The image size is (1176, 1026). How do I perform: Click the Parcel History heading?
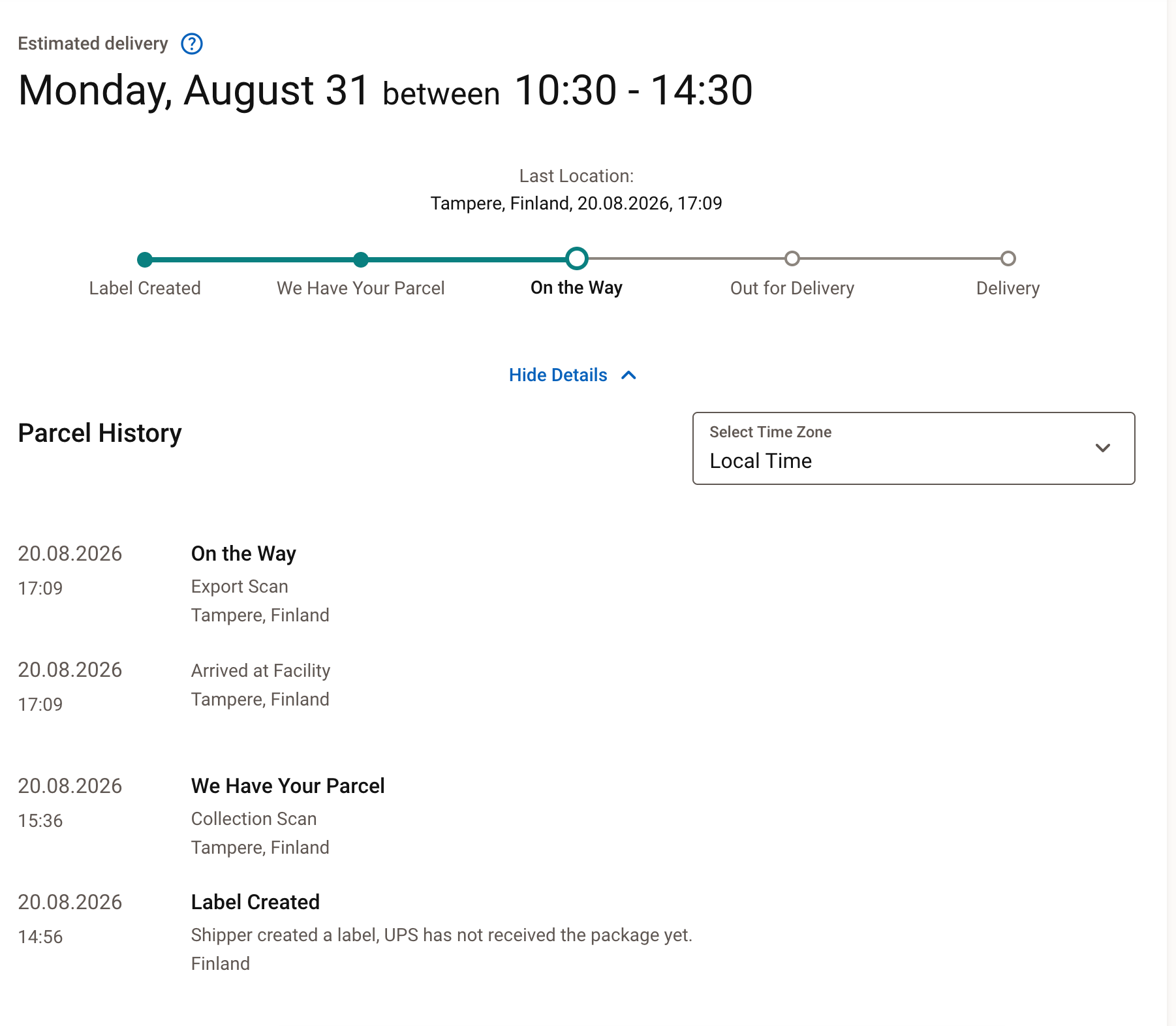point(100,433)
